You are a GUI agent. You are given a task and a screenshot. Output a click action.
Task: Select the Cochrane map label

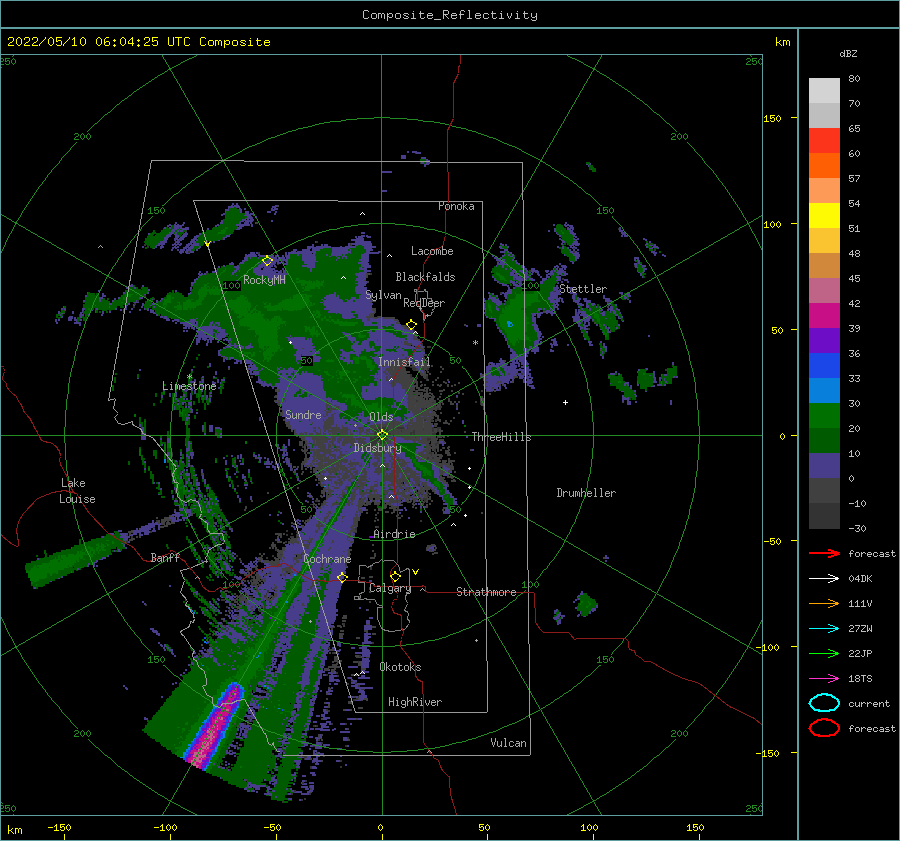point(327,559)
